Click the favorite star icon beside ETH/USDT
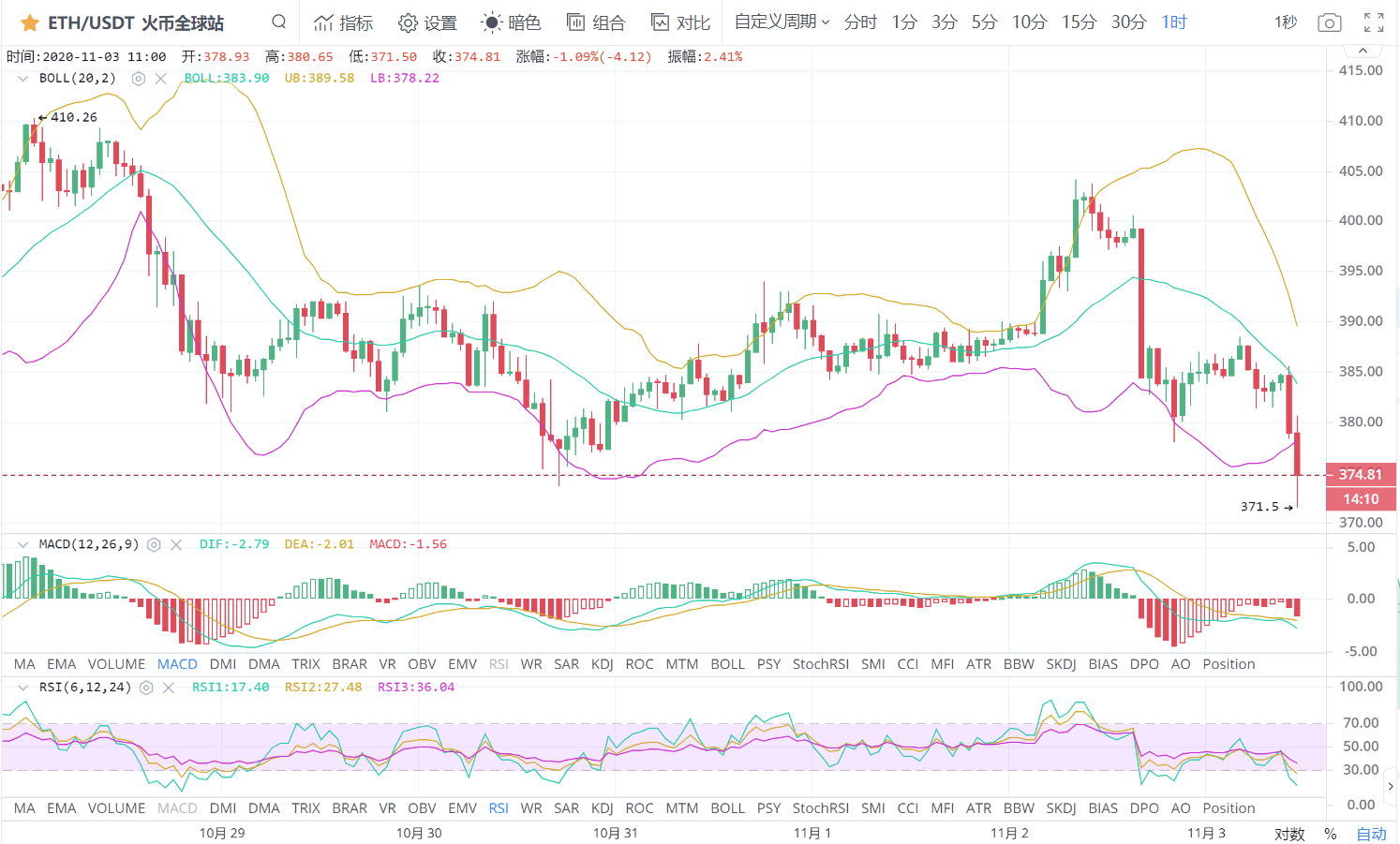 point(29,22)
